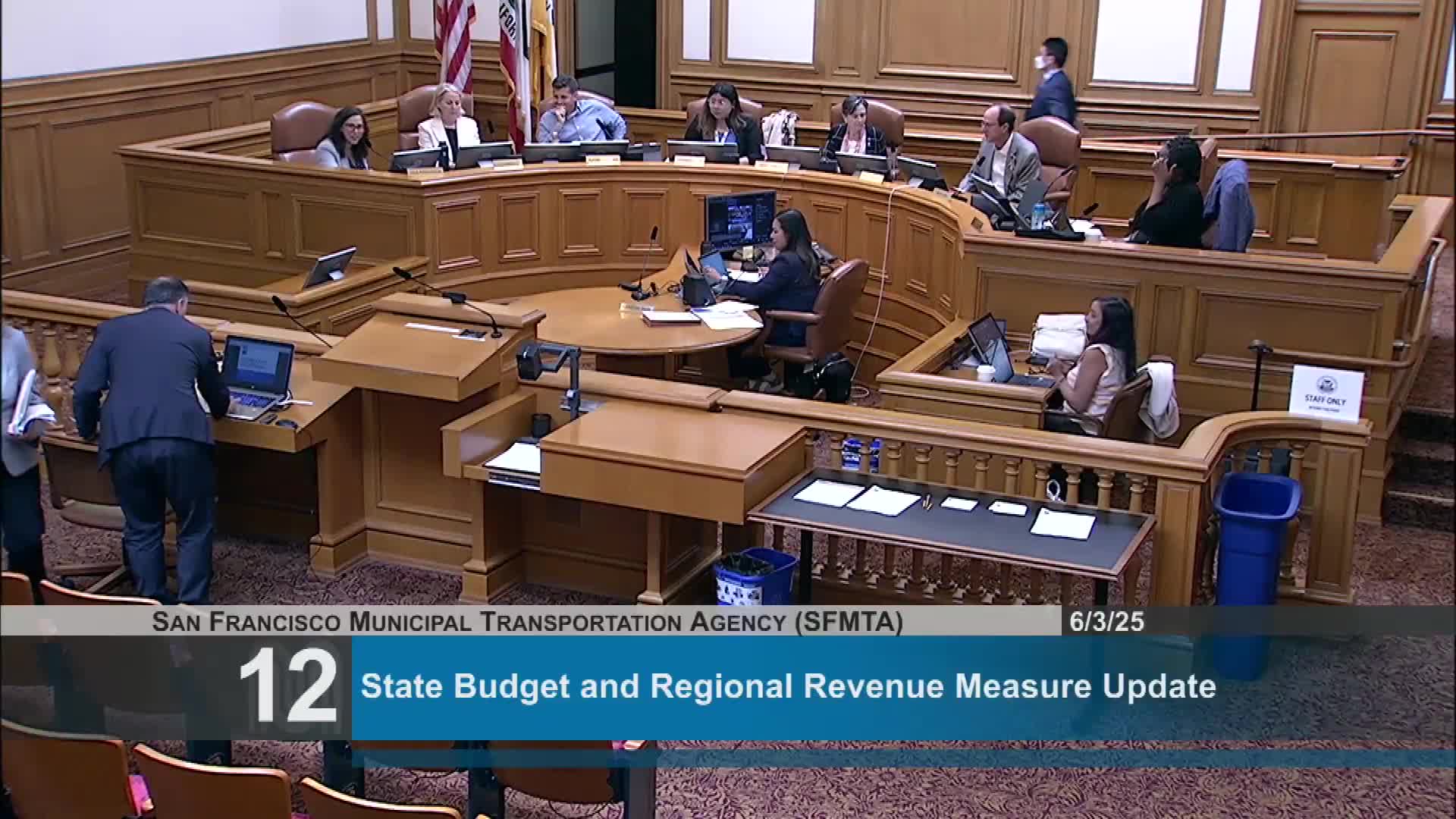This screenshot has width=1456, height=819.
Task: Click the STAFF ONLY sign
Action: coord(1326,391)
